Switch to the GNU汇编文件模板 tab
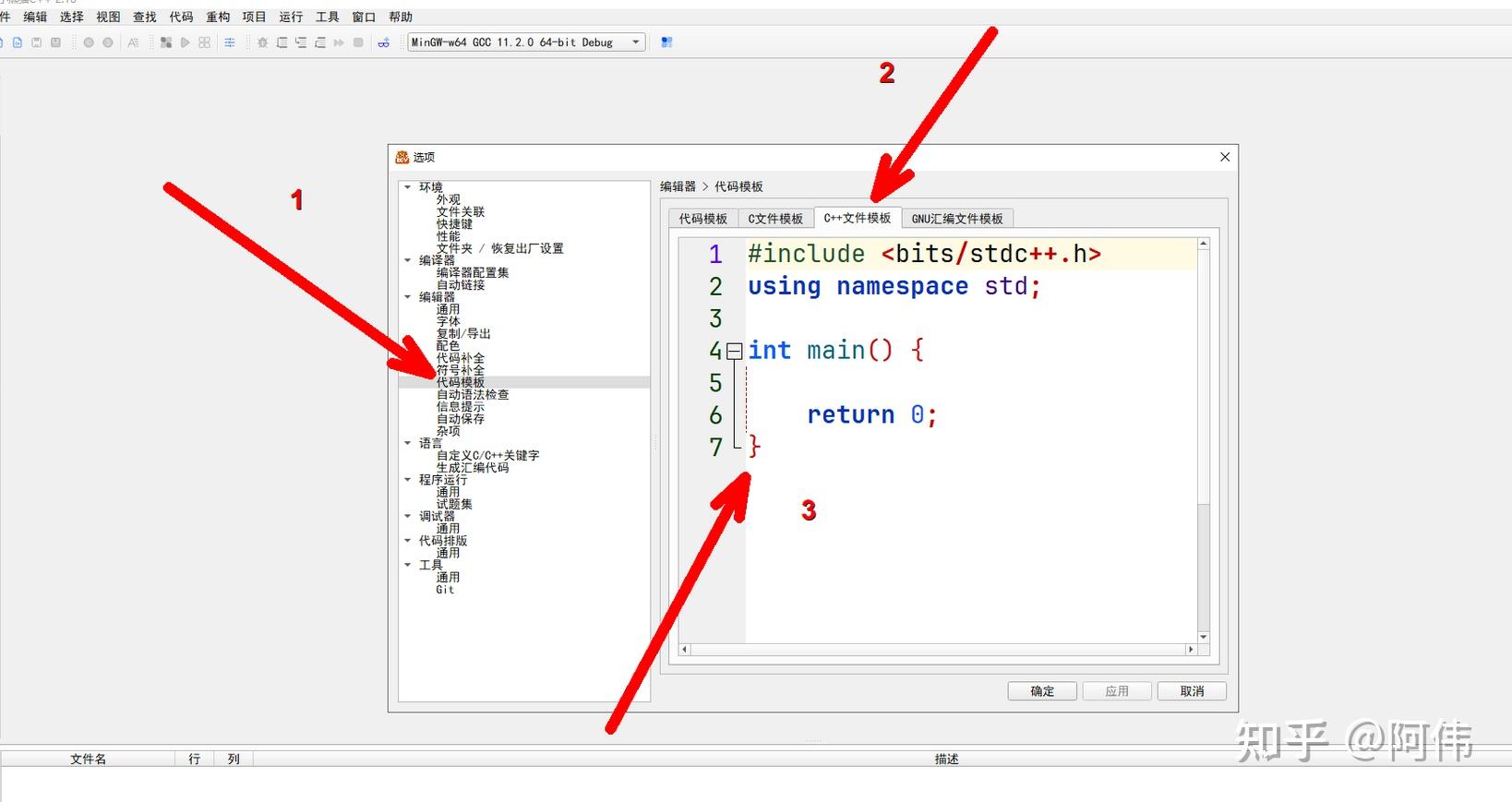This screenshot has width=1512, height=802. click(957, 219)
